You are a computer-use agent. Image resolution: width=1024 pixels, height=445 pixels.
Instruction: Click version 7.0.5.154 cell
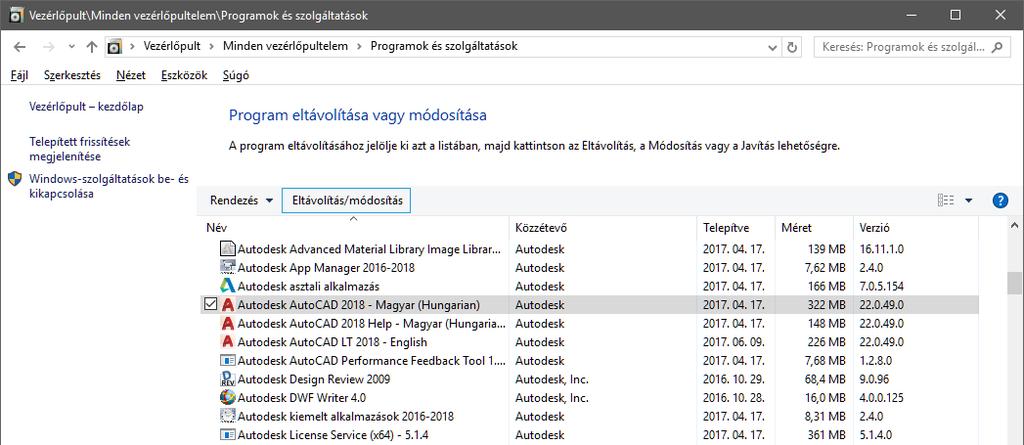click(x=882, y=286)
